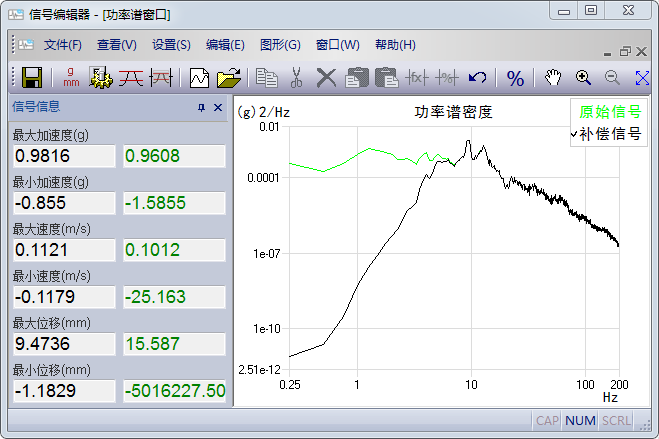Expand the 帮助(H) menu
659x439 pixels.
[x=395, y=45]
